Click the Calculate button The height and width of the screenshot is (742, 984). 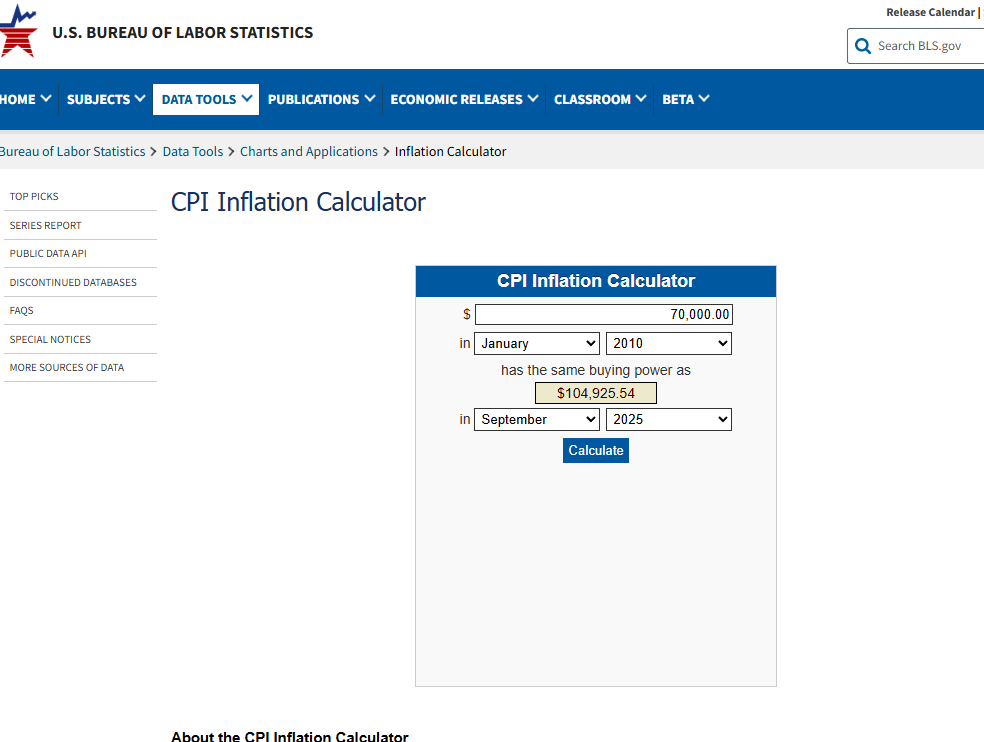(x=596, y=451)
